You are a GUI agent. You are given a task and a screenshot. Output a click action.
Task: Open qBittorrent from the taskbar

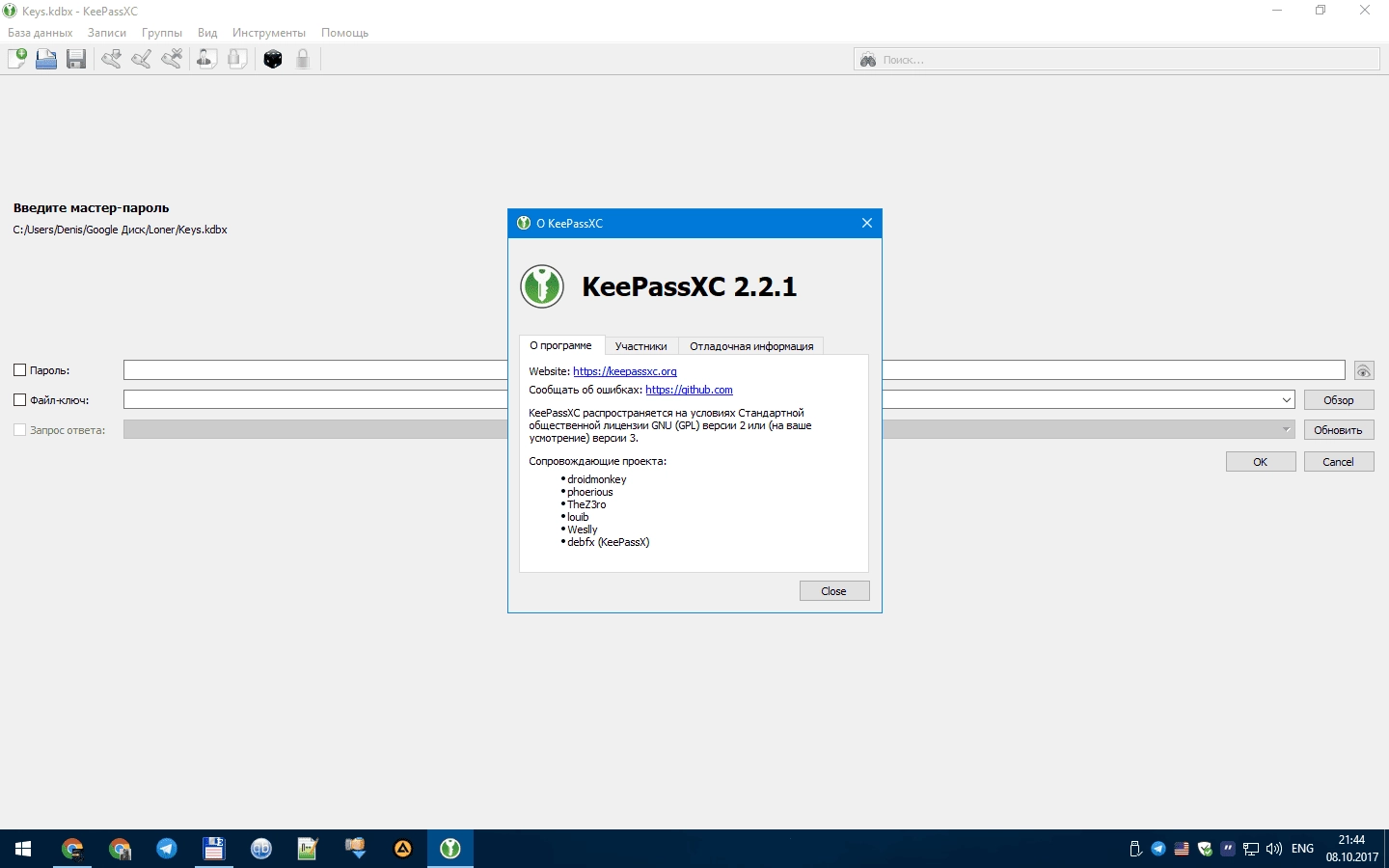(x=261, y=849)
